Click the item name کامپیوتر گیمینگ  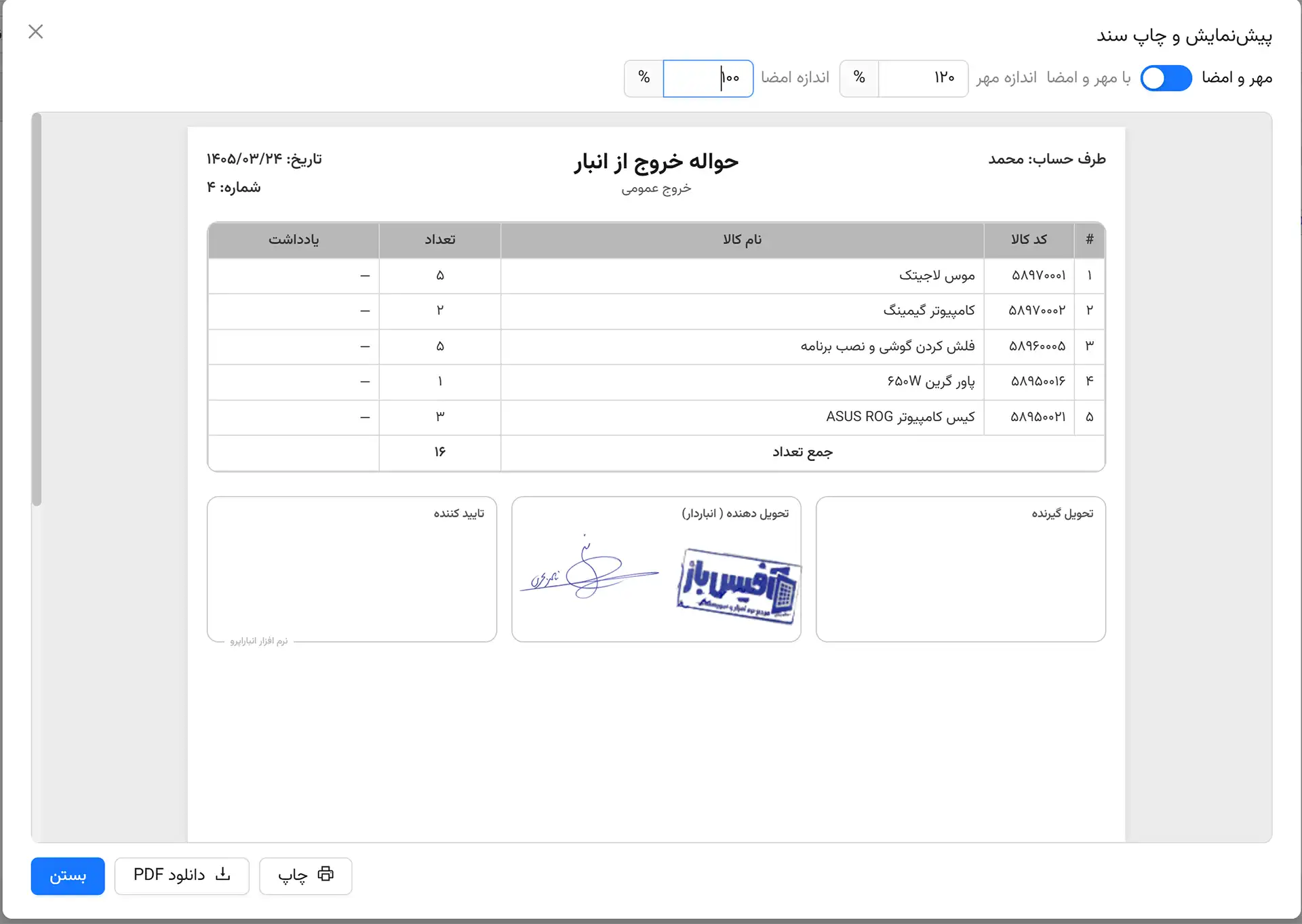(928, 310)
